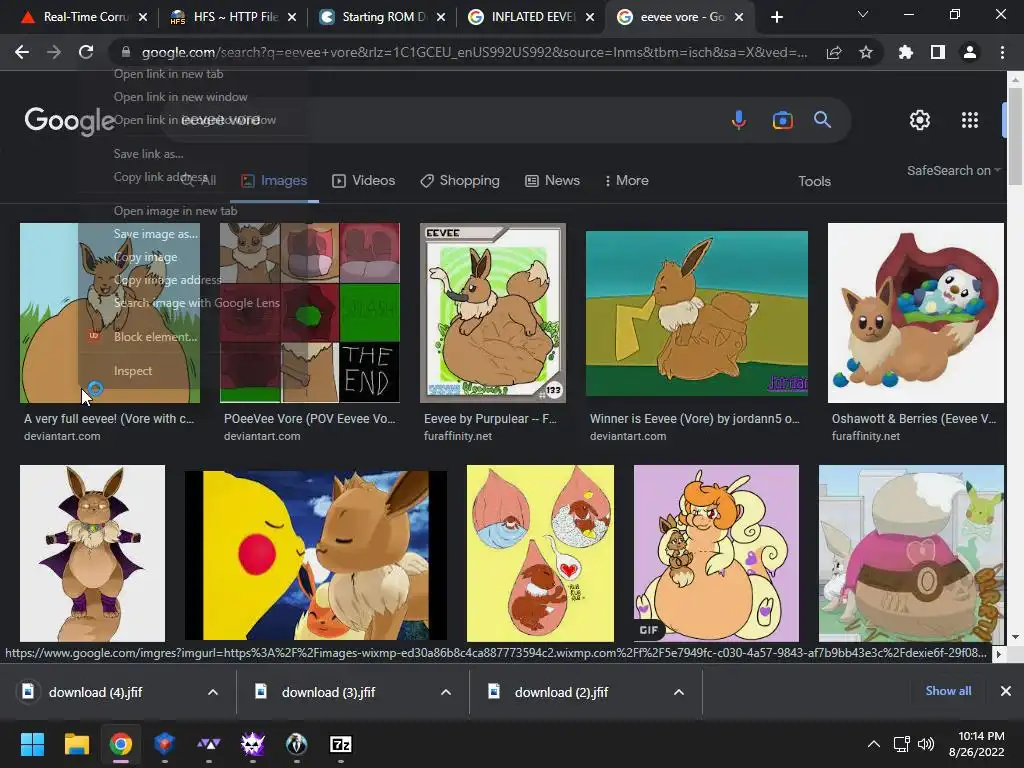Open the download (4).jfif file
This screenshot has width=1024, height=768.
[x=95, y=692]
